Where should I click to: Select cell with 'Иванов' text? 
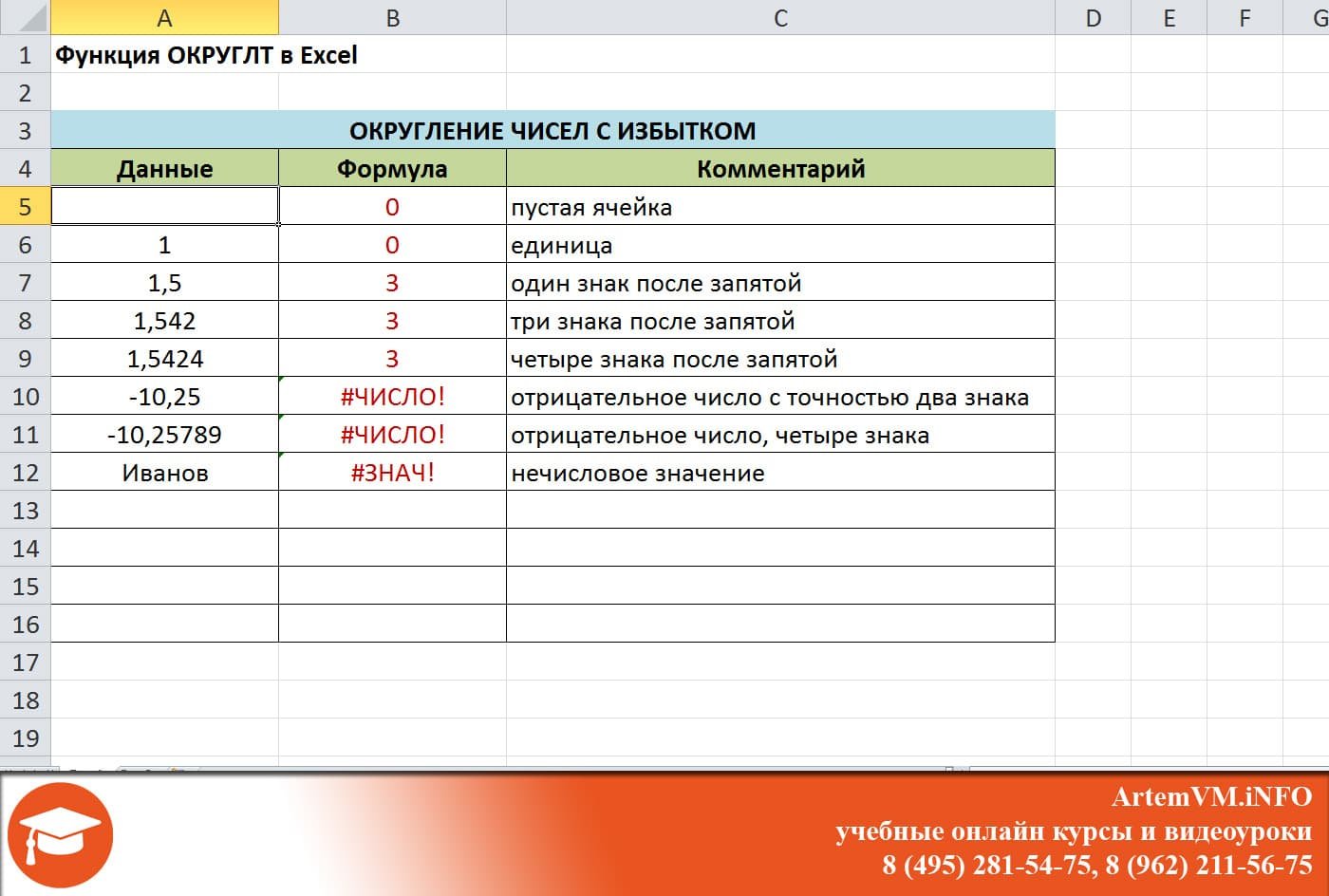164,473
